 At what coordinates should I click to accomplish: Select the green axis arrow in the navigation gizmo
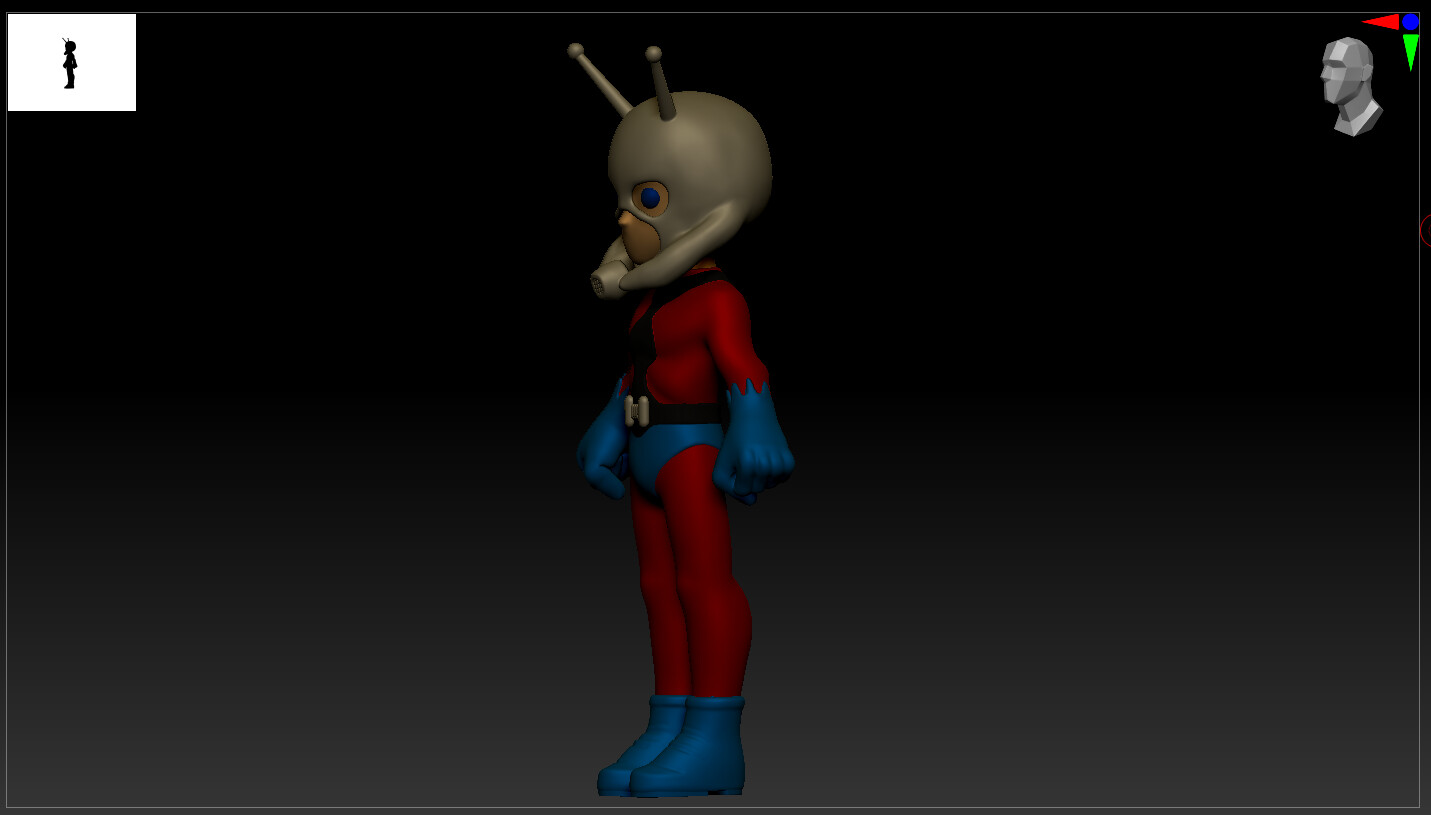coord(1408,45)
